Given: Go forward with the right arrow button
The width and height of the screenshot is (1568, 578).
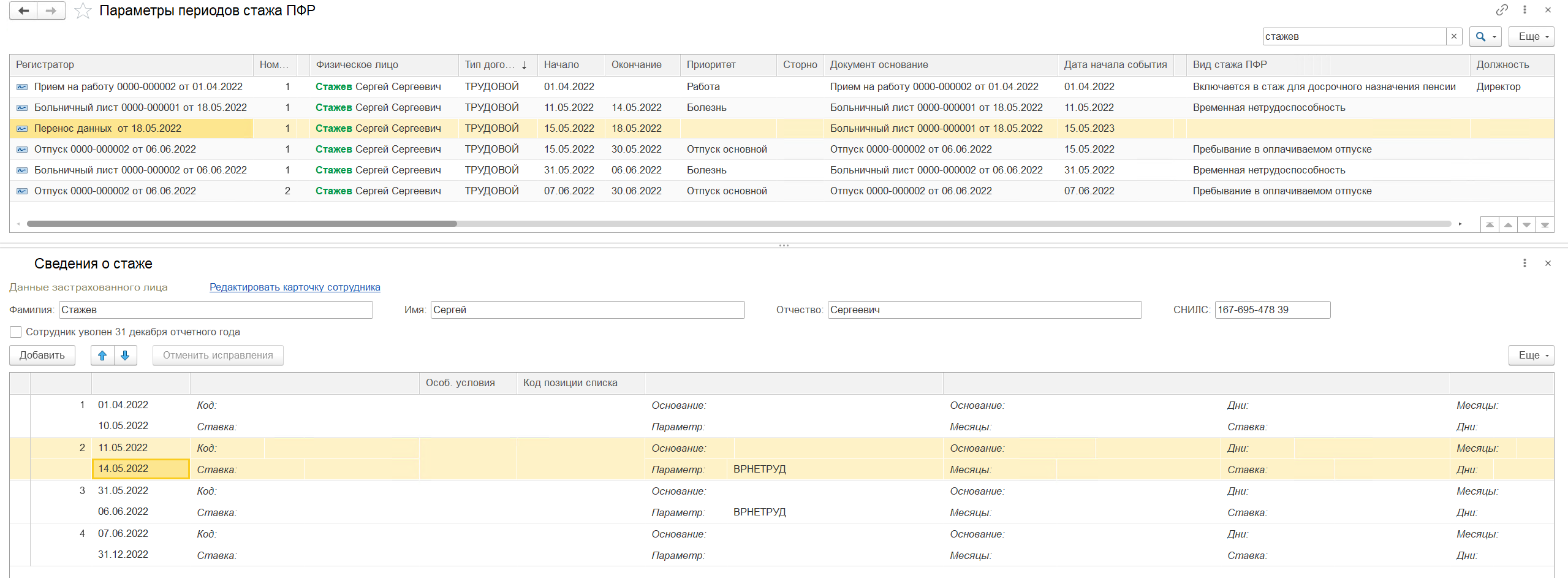Looking at the screenshot, I should (51, 11).
